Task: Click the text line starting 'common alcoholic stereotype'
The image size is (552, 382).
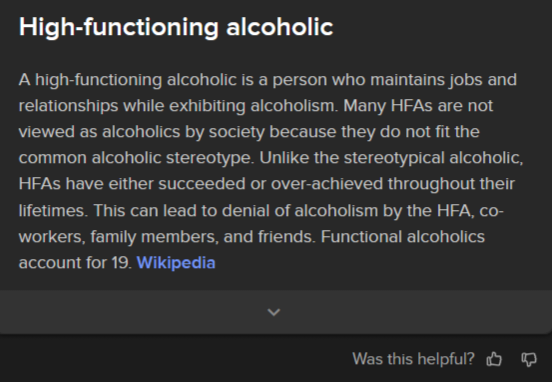Action: (x=271, y=158)
